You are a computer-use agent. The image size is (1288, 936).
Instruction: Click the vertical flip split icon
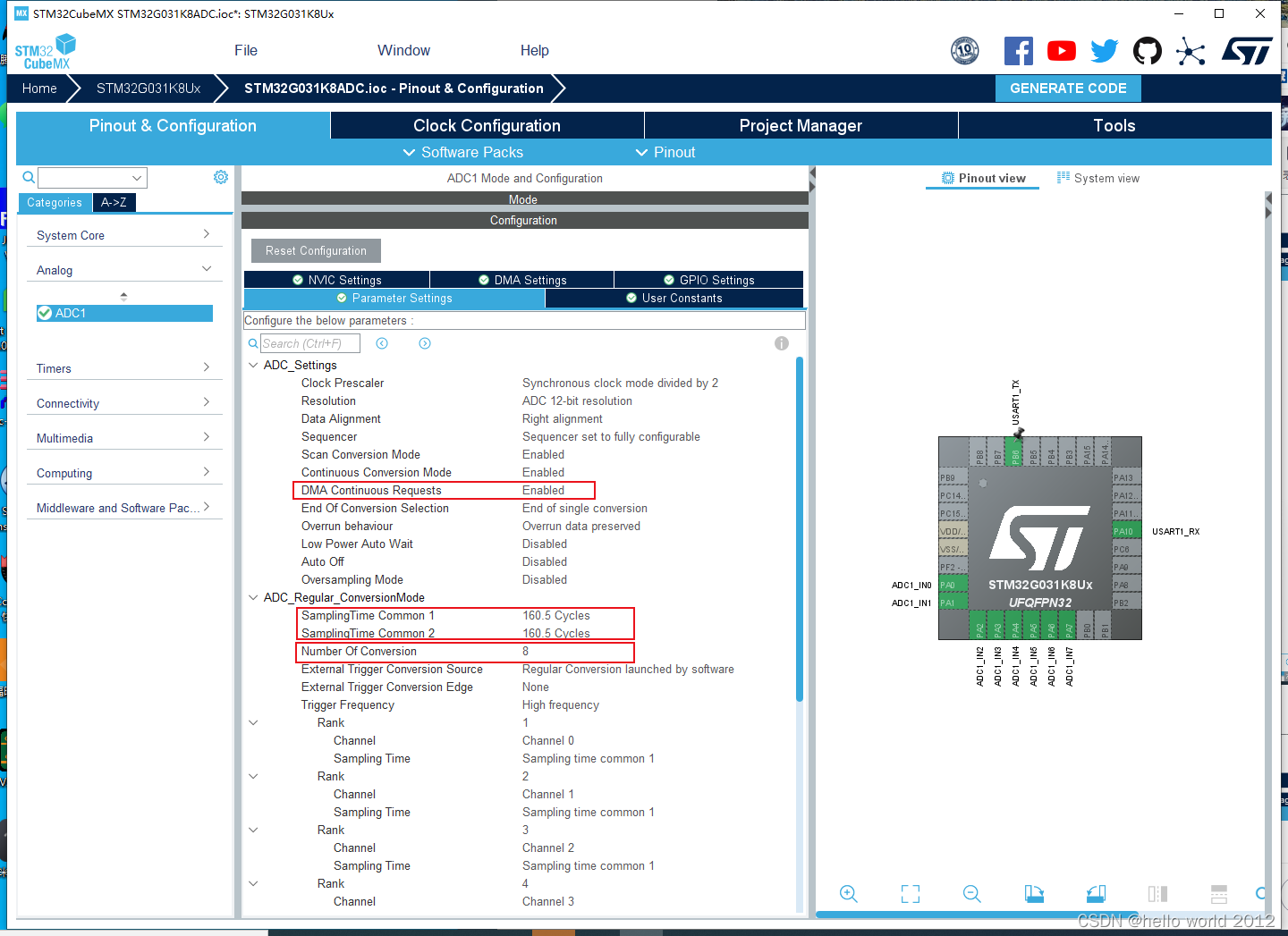click(1157, 893)
